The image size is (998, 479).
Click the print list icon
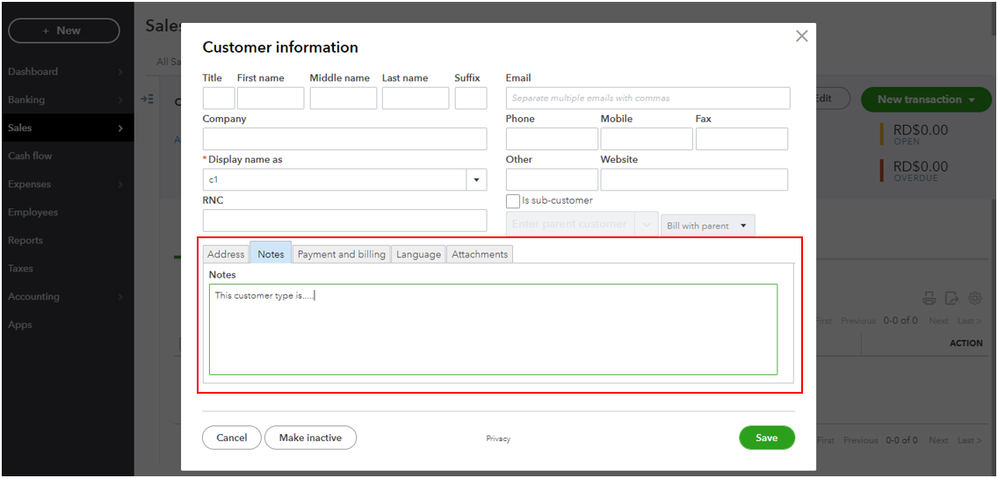pyautogui.click(x=929, y=298)
